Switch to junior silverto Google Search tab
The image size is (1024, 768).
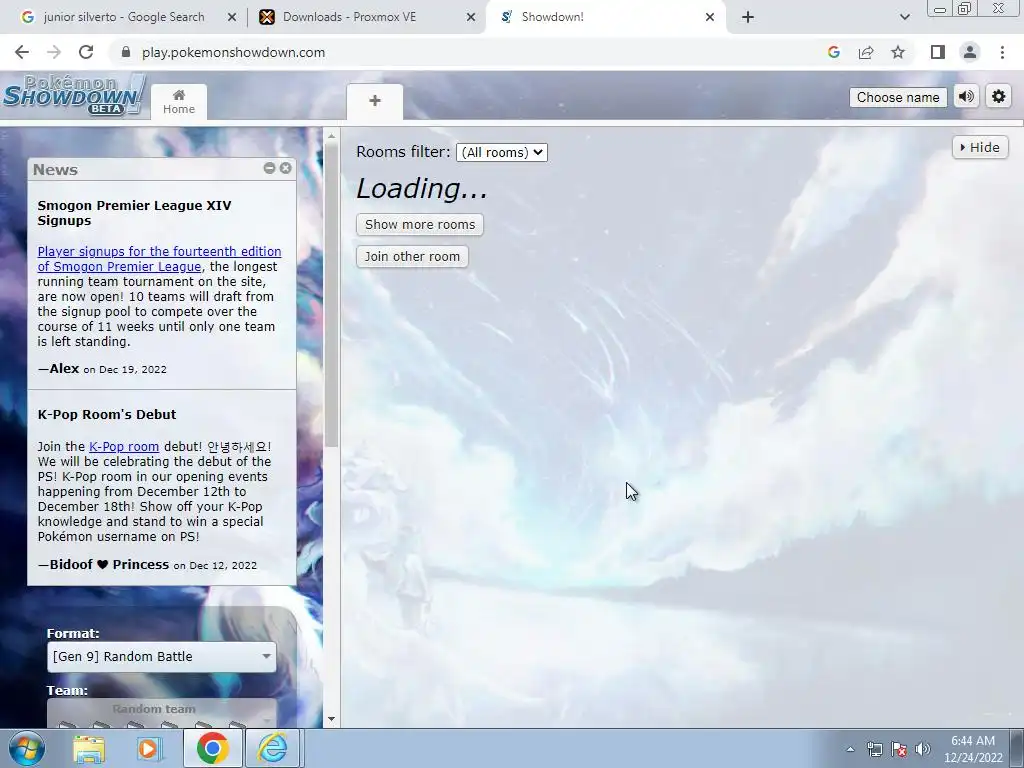tap(123, 17)
